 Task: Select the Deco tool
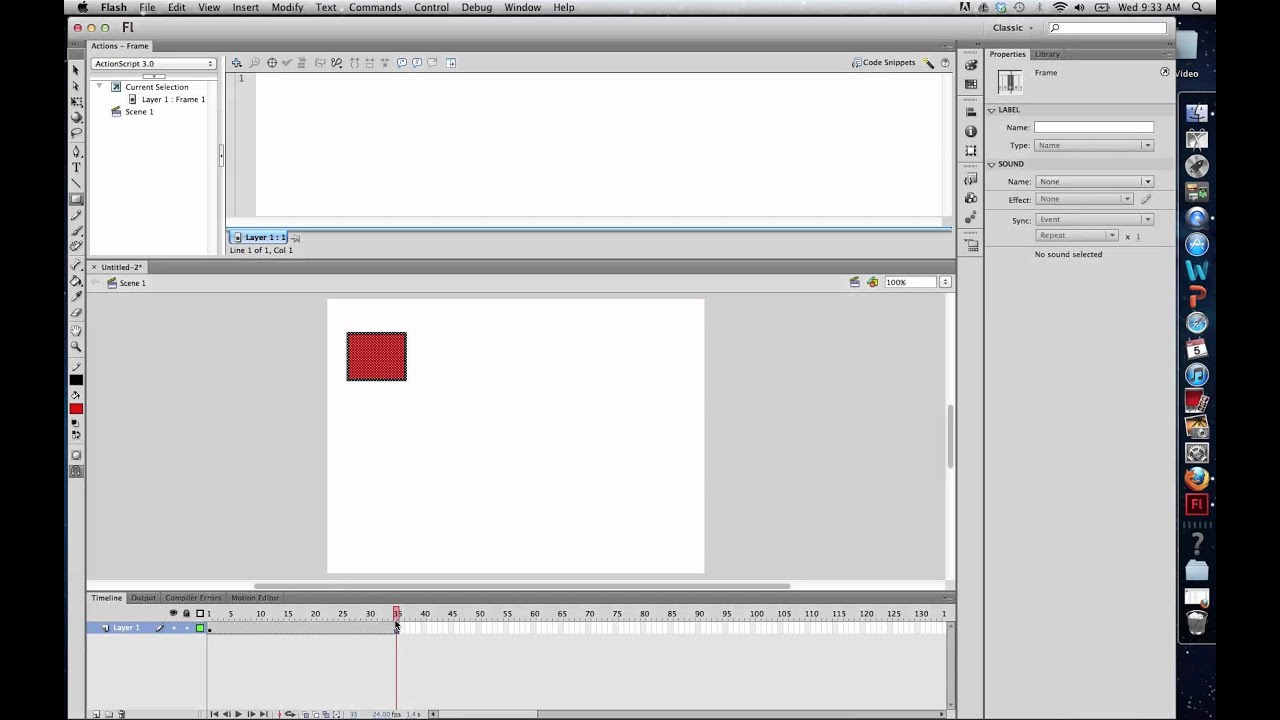[x=76, y=246]
